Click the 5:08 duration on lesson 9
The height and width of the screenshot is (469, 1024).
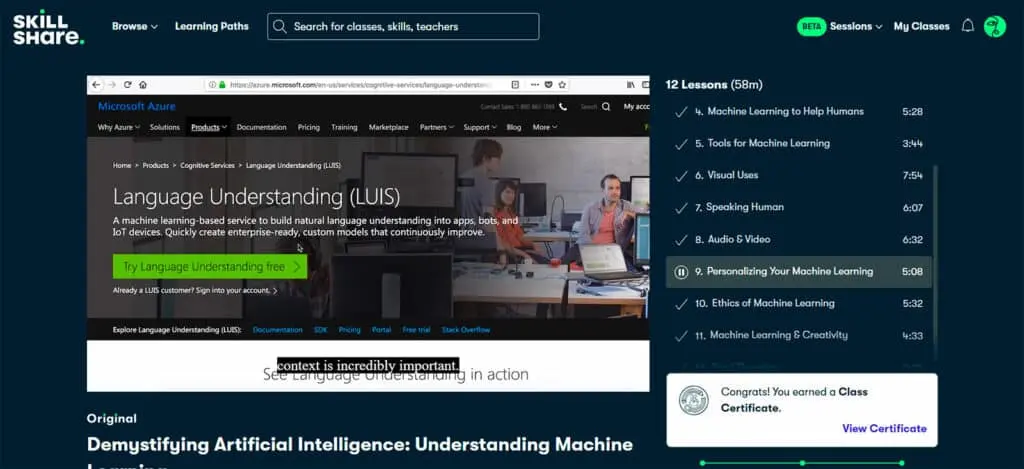point(912,272)
